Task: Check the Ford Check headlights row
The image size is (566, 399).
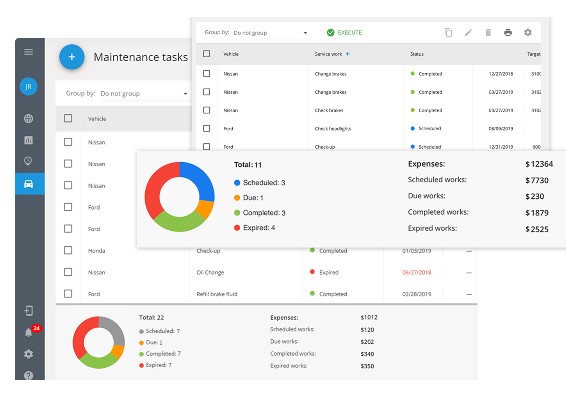Action: [206, 129]
